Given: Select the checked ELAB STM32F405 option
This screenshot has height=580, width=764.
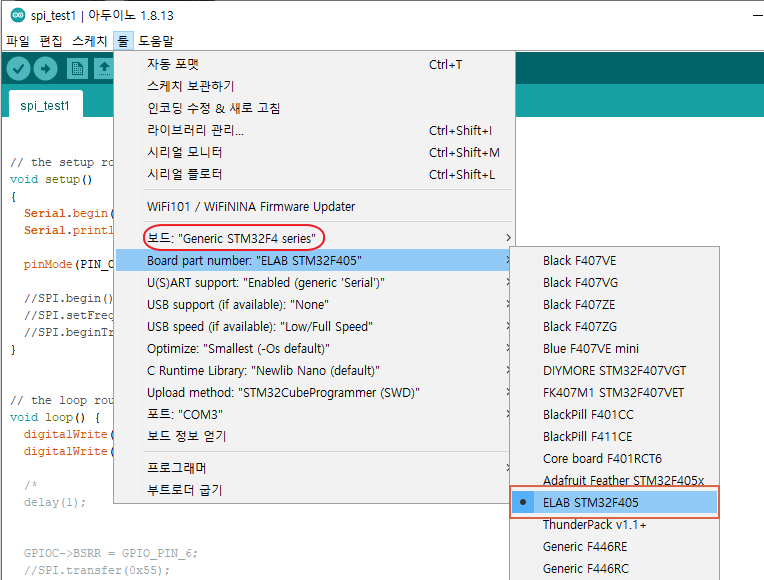Looking at the screenshot, I should point(614,502).
